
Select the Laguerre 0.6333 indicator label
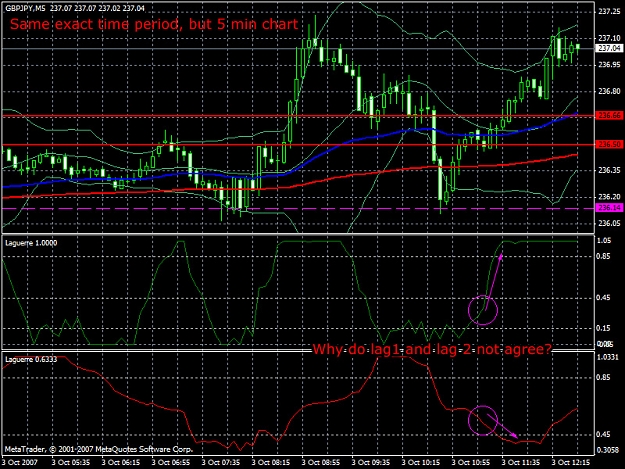[x=31, y=359]
